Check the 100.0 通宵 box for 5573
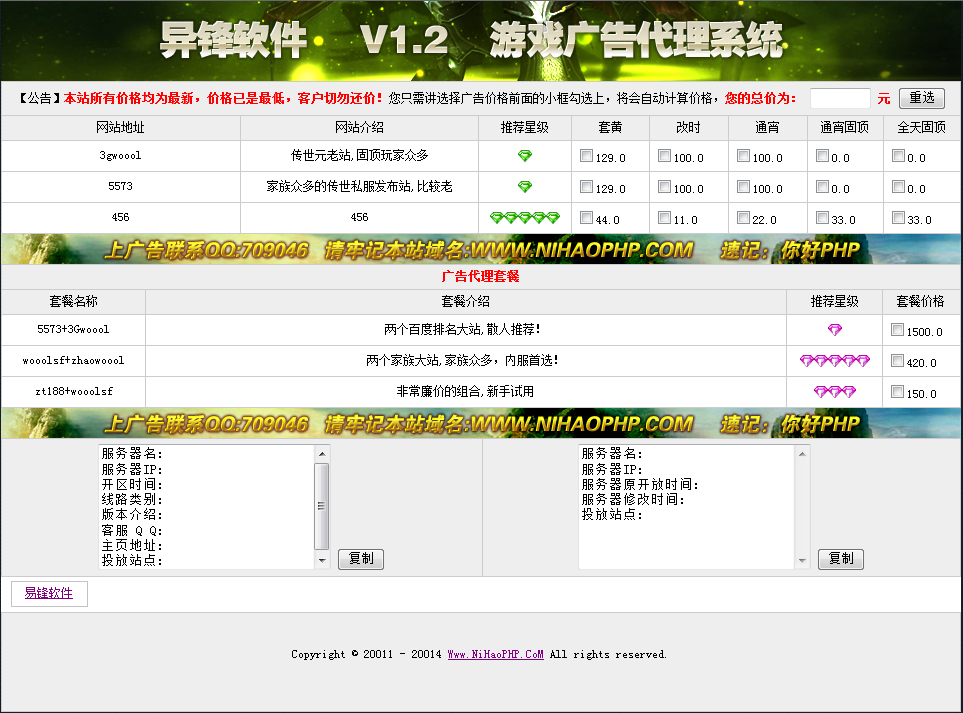The height and width of the screenshot is (713, 963). (x=743, y=187)
